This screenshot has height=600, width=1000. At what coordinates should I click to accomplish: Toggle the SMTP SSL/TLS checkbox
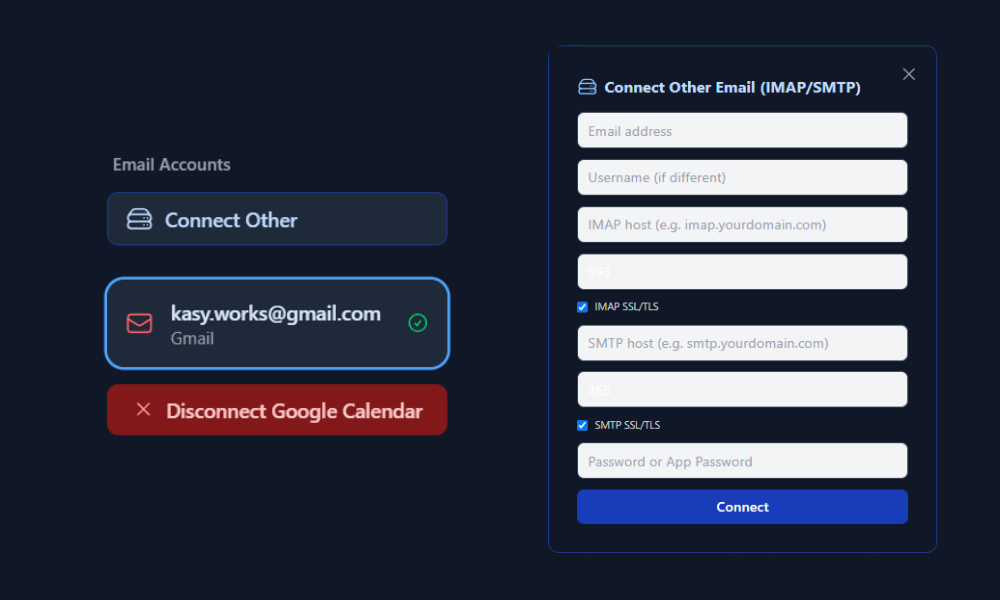pyautogui.click(x=582, y=425)
